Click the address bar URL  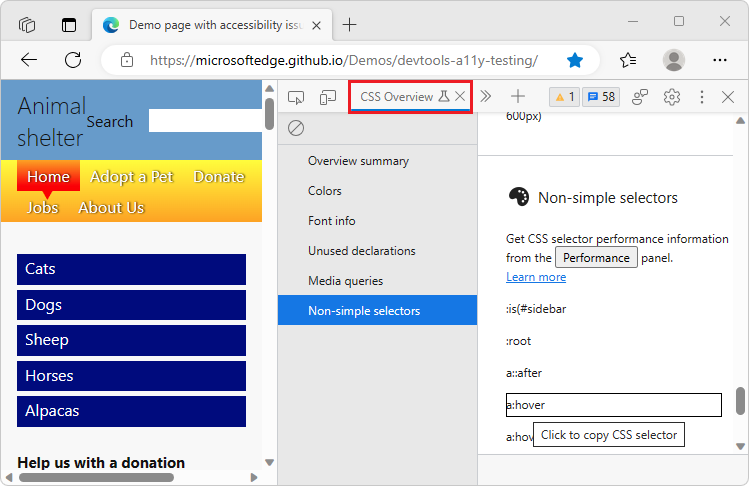344,61
